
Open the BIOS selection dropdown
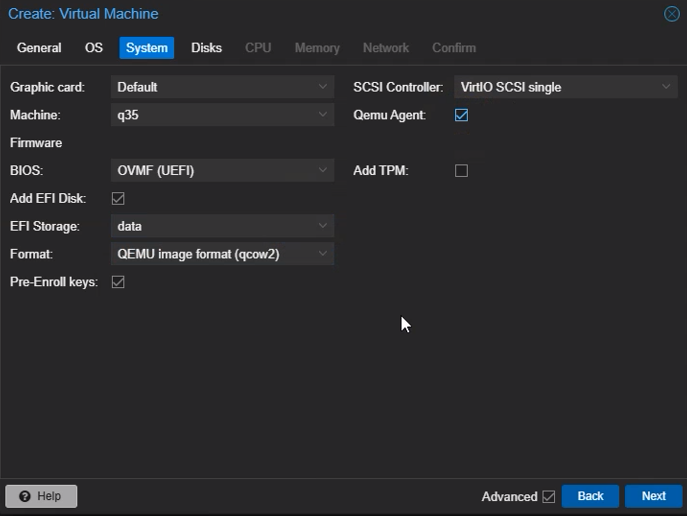click(x=322, y=171)
